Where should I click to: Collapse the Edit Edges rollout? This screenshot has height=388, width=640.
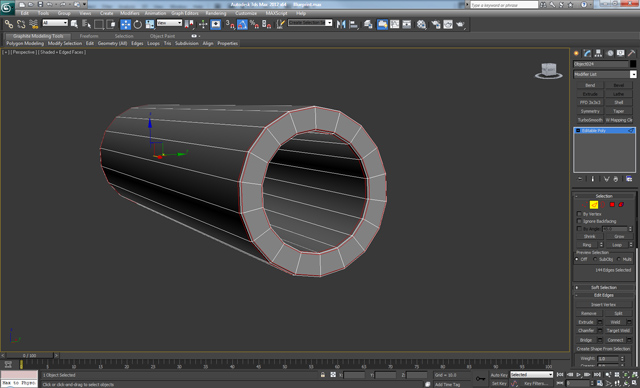tap(604, 295)
